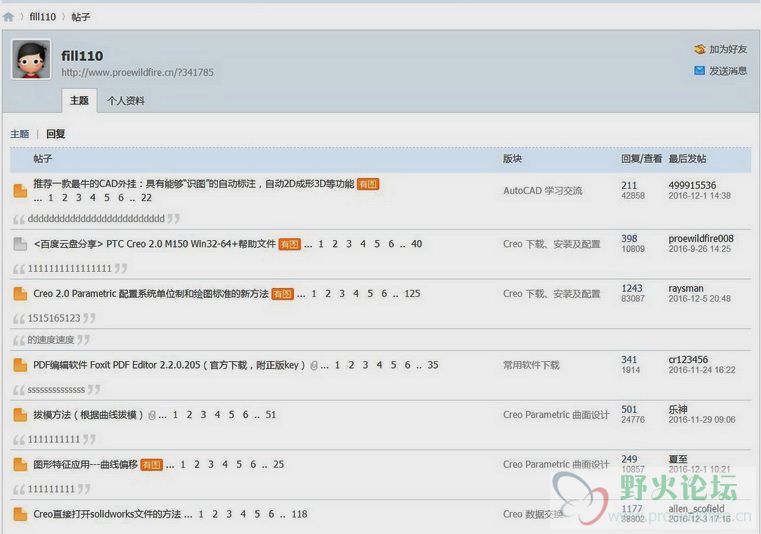Click reply count 501

[x=629, y=409]
